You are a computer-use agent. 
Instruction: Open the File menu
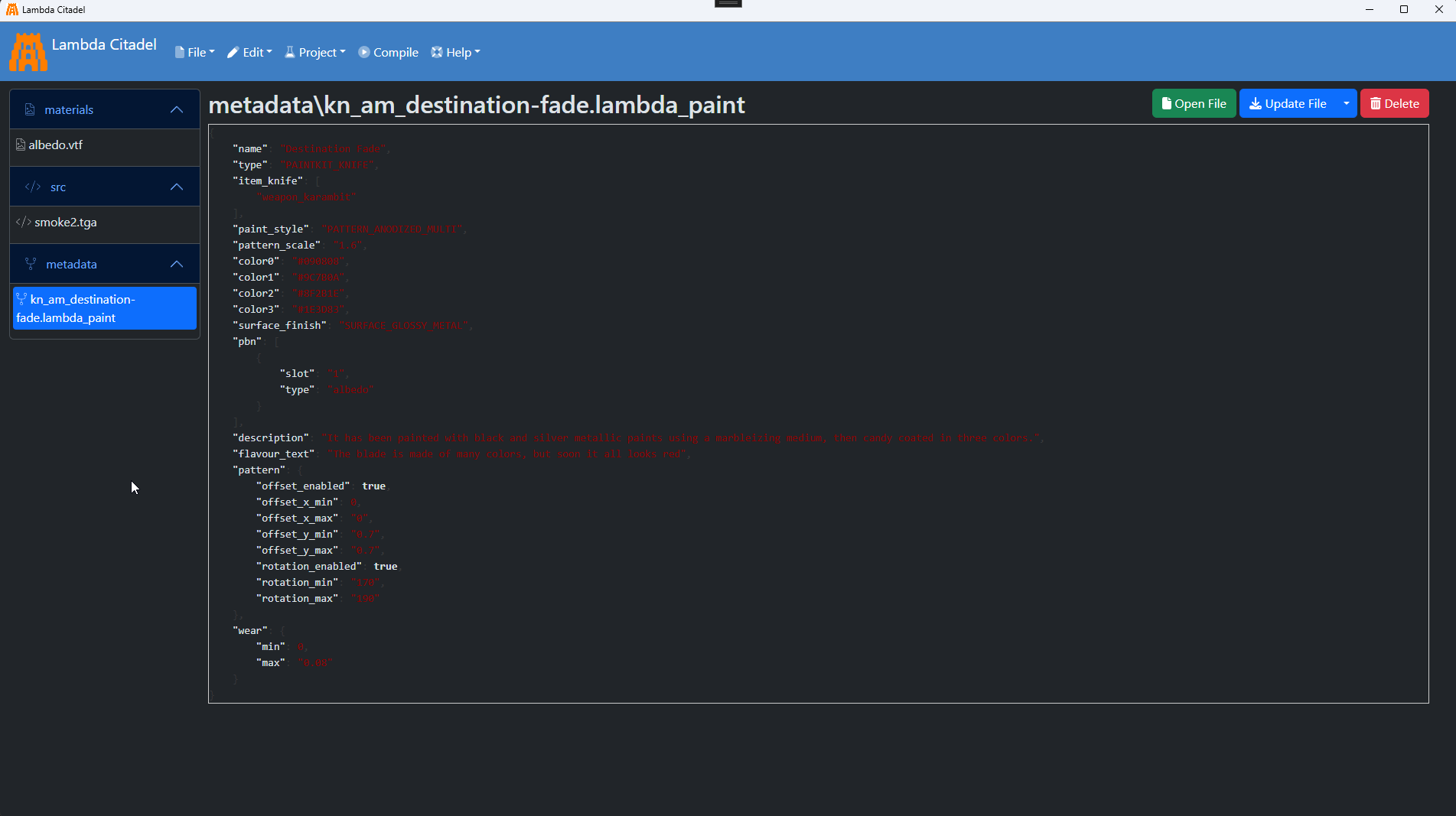click(x=195, y=52)
